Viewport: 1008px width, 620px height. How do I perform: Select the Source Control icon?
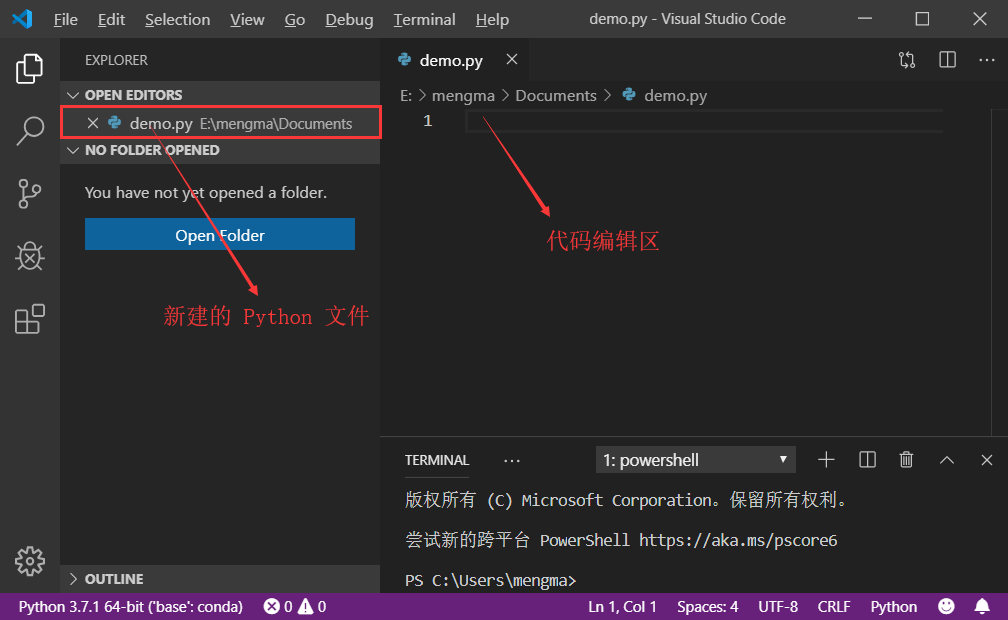coord(29,193)
